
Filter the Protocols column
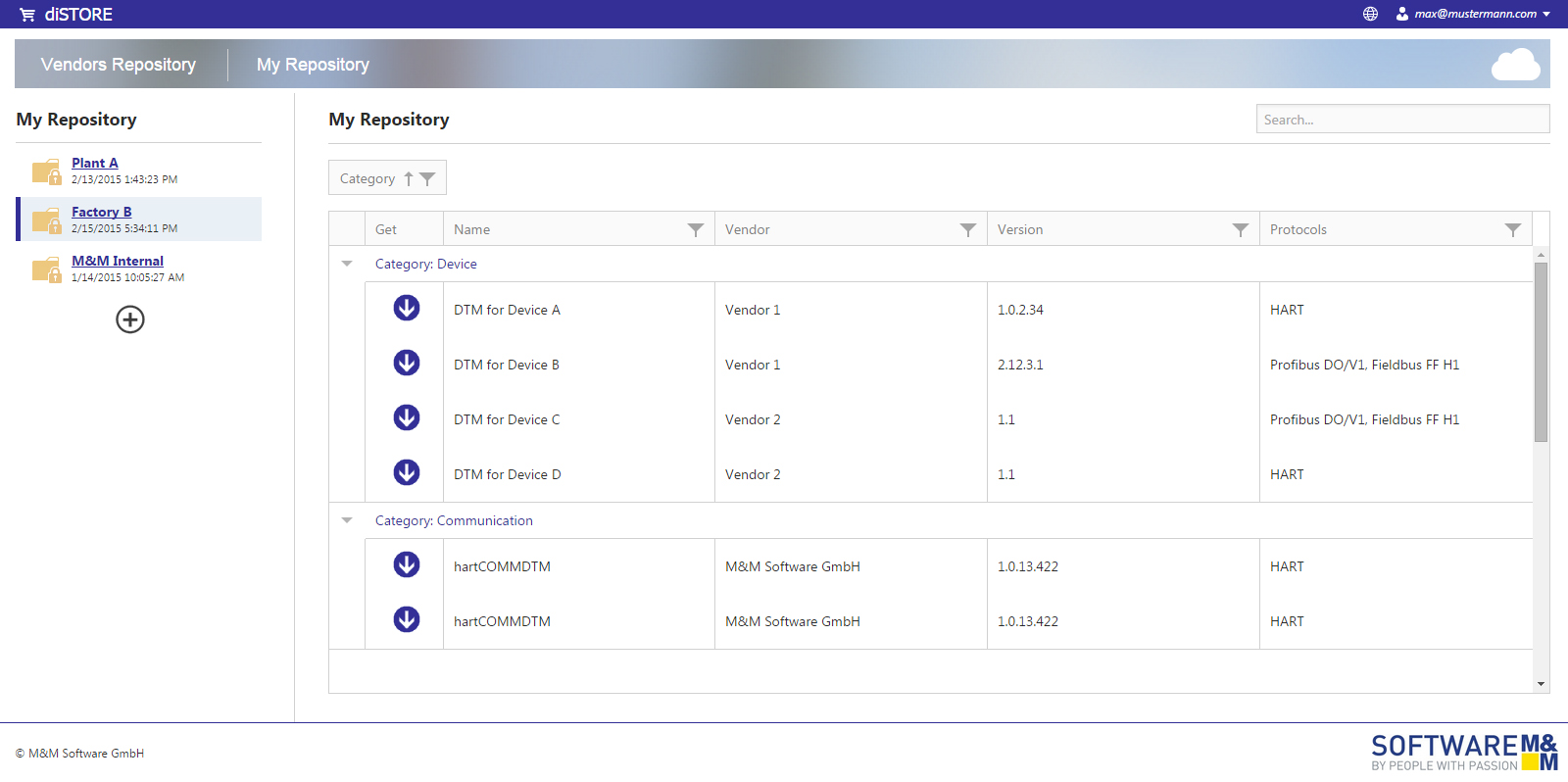coord(1513,229)
